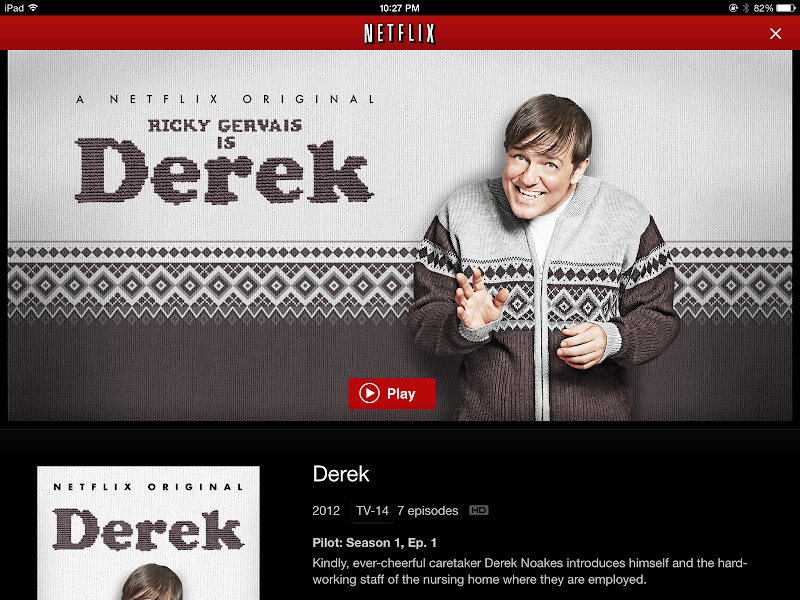Tap the rotation lock icon
This screenshot has height=600, width=800.
pos(733,8)
